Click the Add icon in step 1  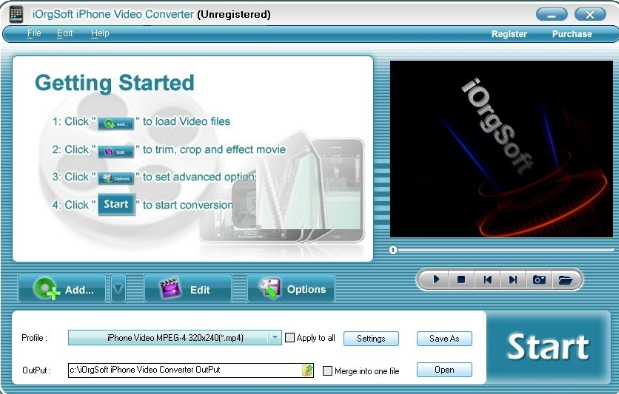point(116,124)
